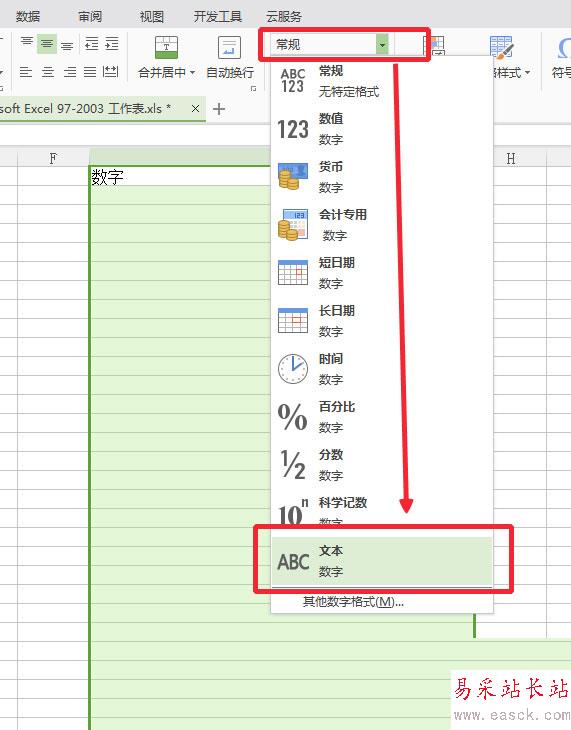
Task: Click the bottom align icon
Action: (67, 44)
